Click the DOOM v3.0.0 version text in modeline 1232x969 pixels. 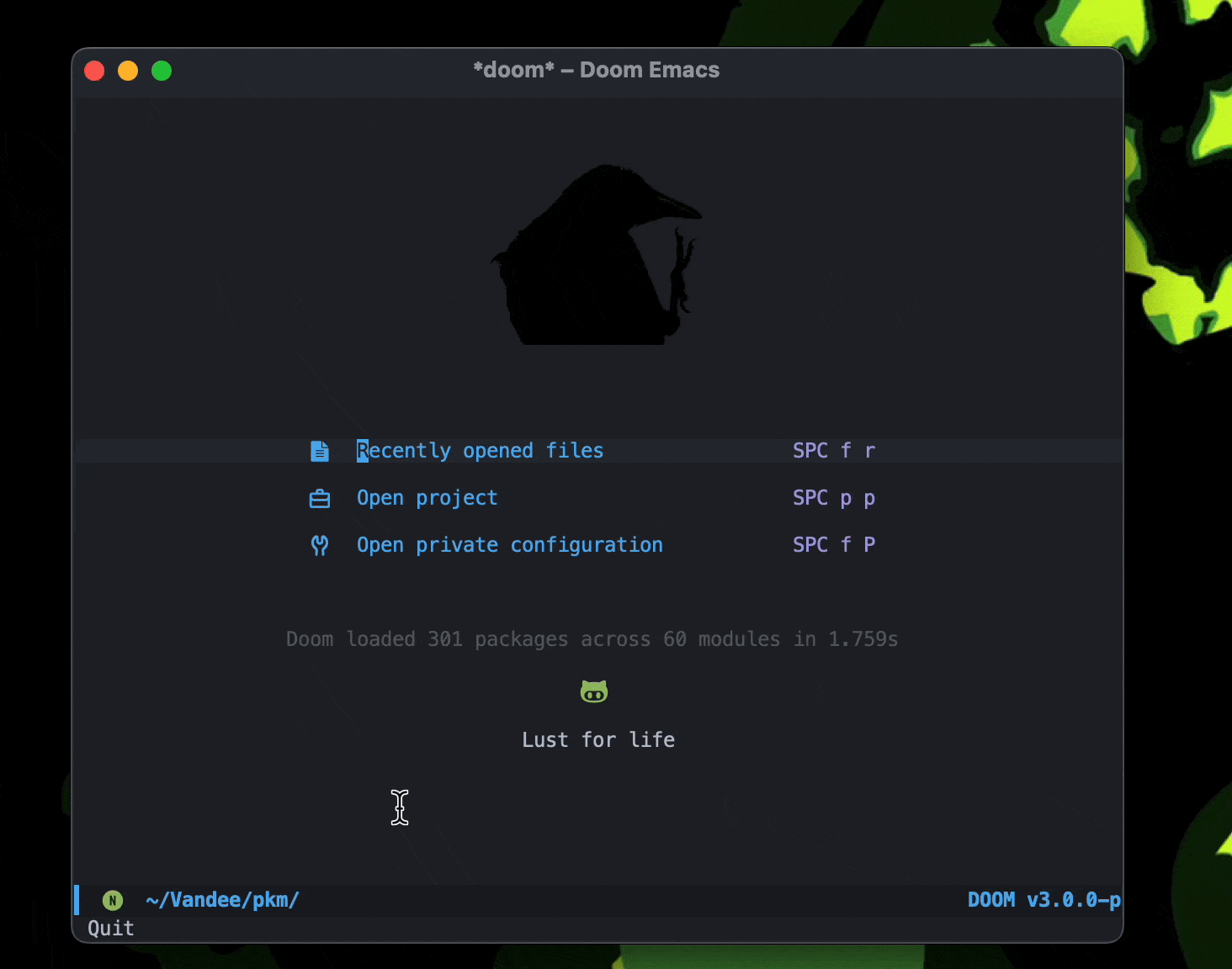tap(1043, 900)
